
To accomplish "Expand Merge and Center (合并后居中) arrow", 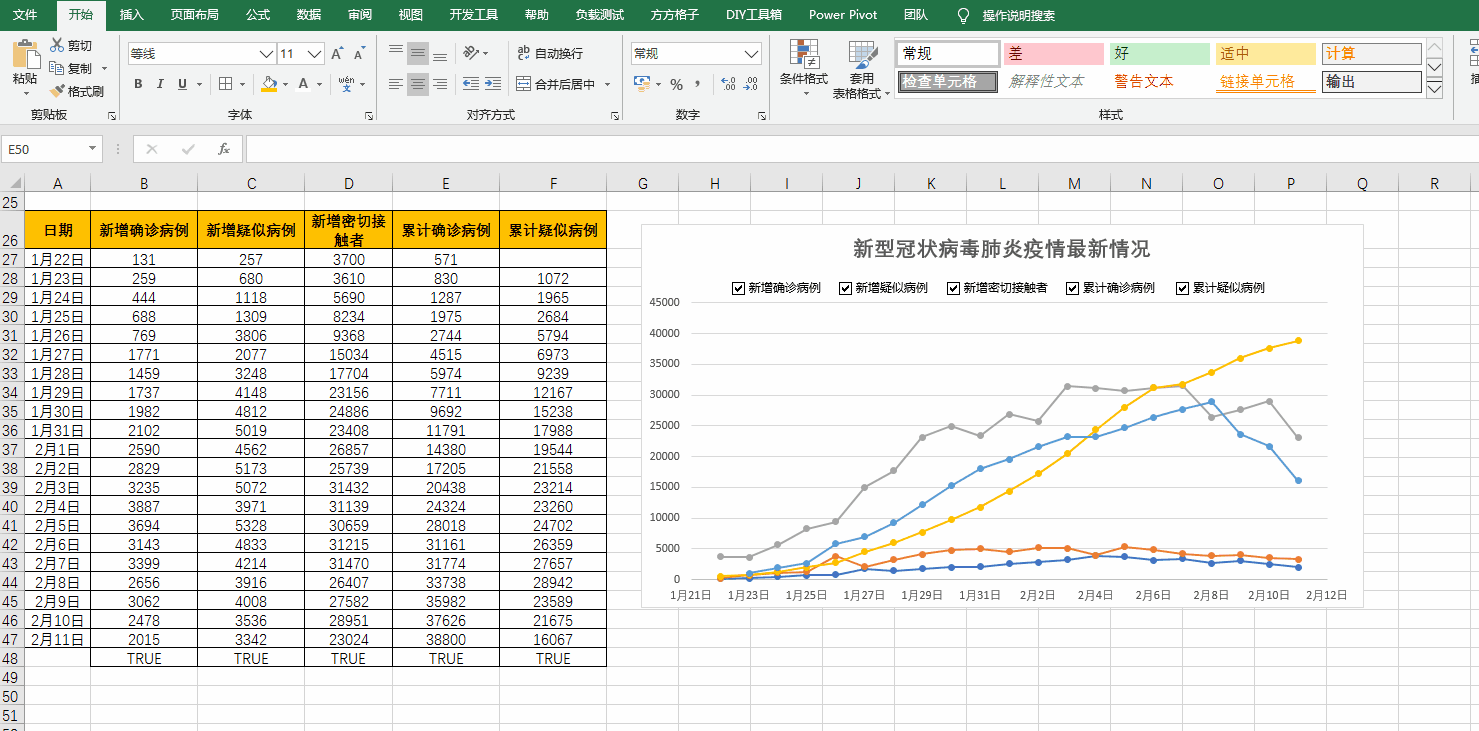I will coord(607,84).
